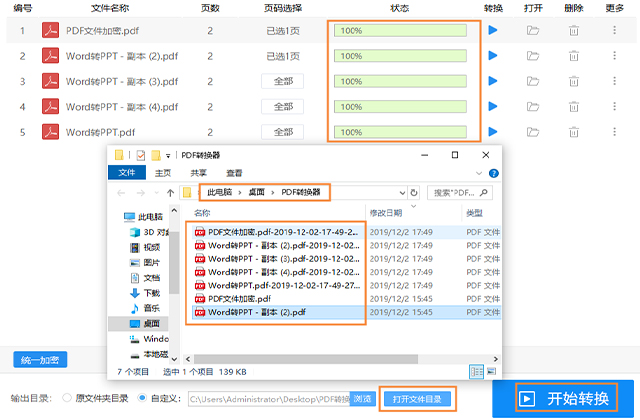Open the 主页 ribbon tab
640x420 pixels.
163,173
